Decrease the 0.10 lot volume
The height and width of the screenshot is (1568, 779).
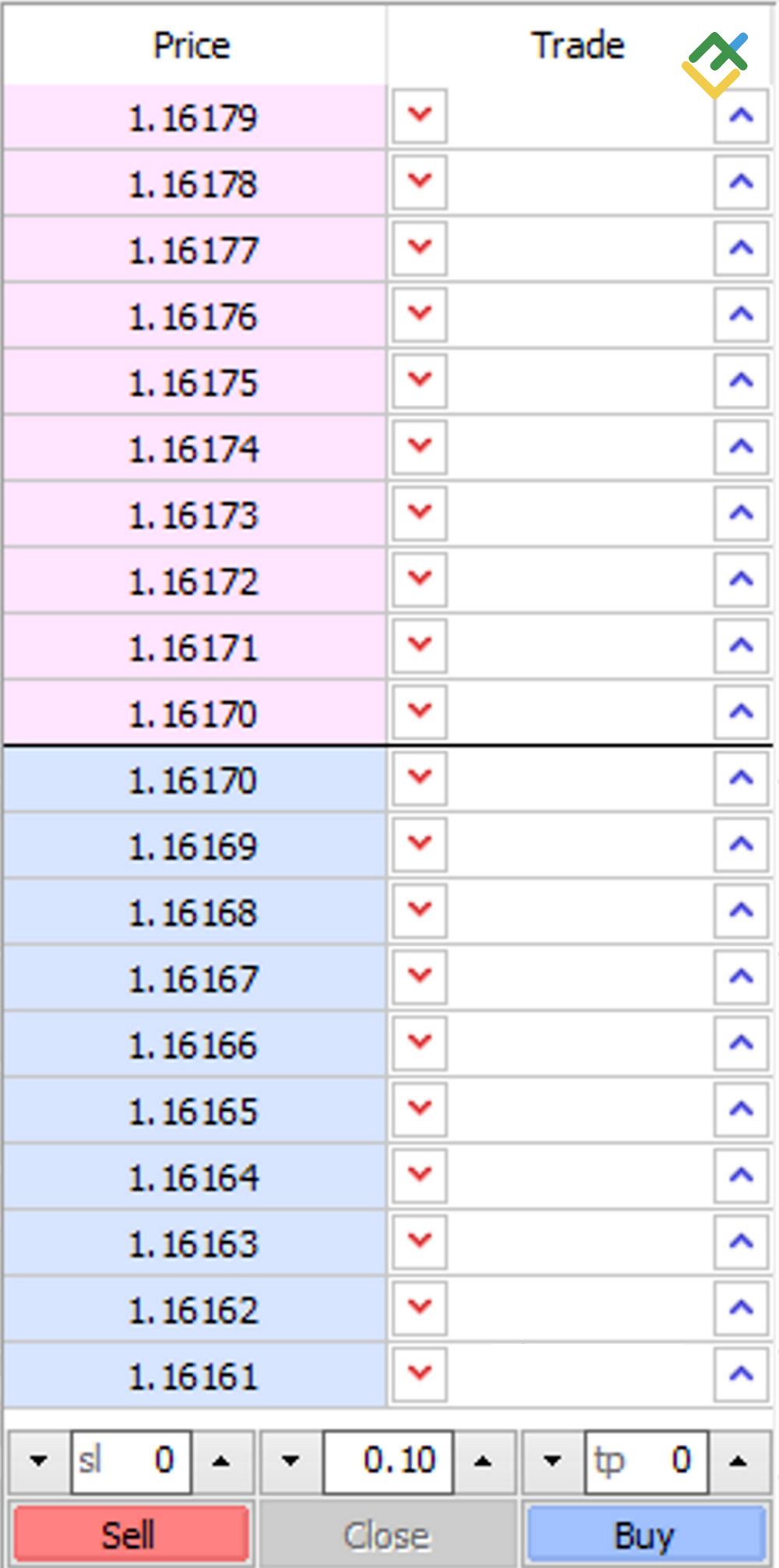(291, 1461)
